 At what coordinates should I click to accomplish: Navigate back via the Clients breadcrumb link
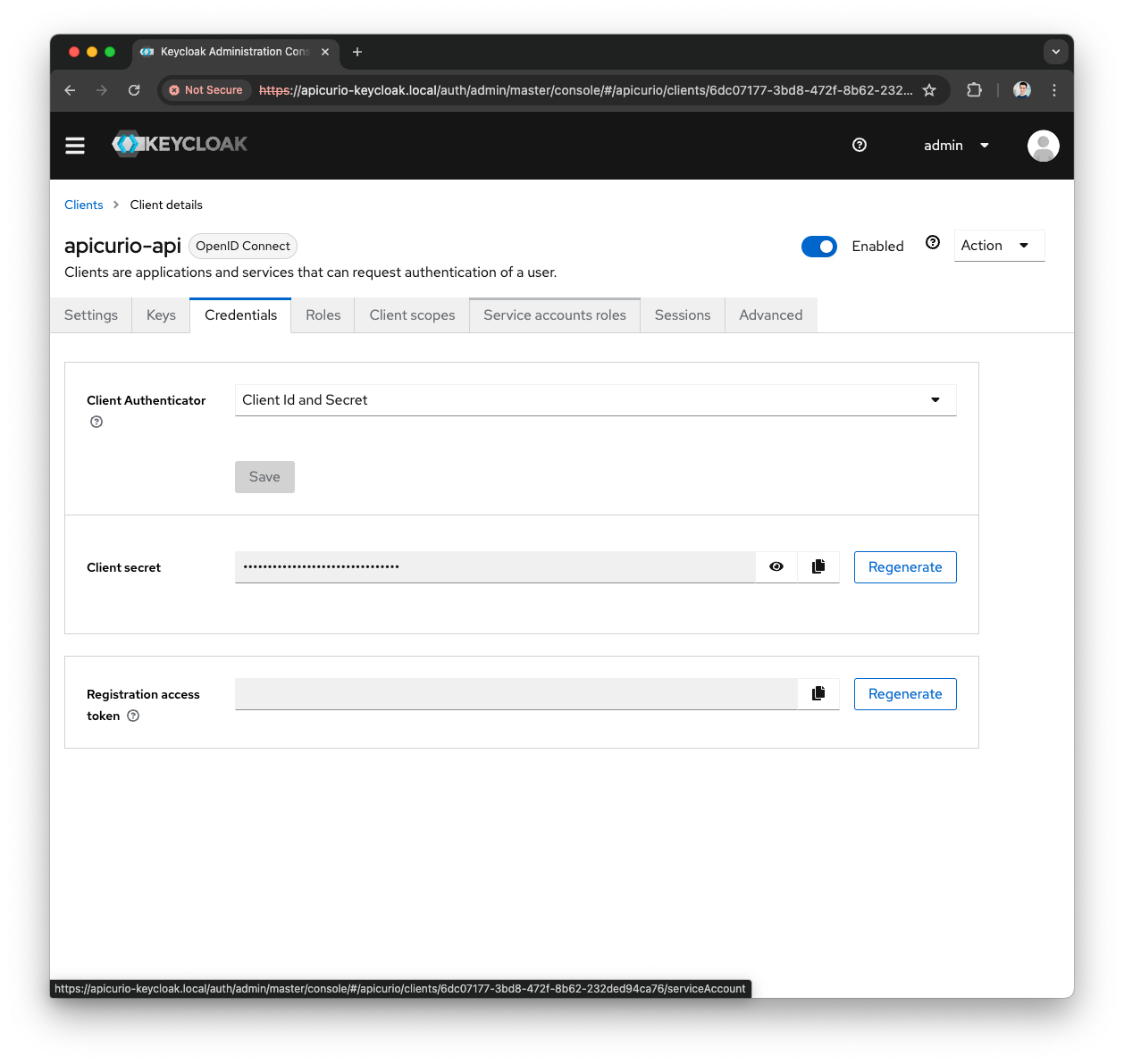click(83, 205)
